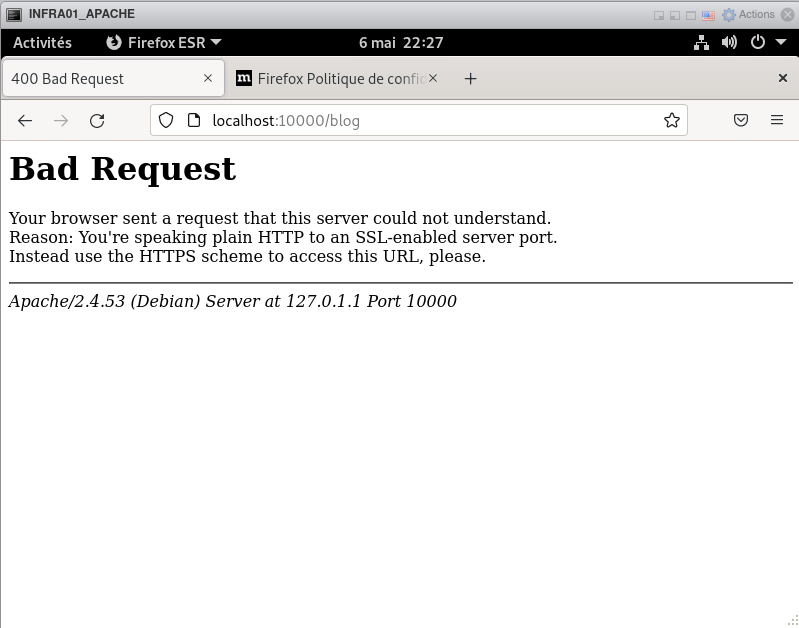The image size is (799, 628).
Task: Expand system menu arrow beside power icon
Action: click(778, 42)
